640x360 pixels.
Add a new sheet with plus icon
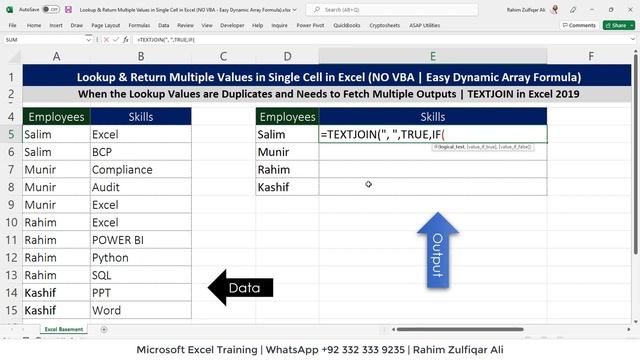[104, 329]
